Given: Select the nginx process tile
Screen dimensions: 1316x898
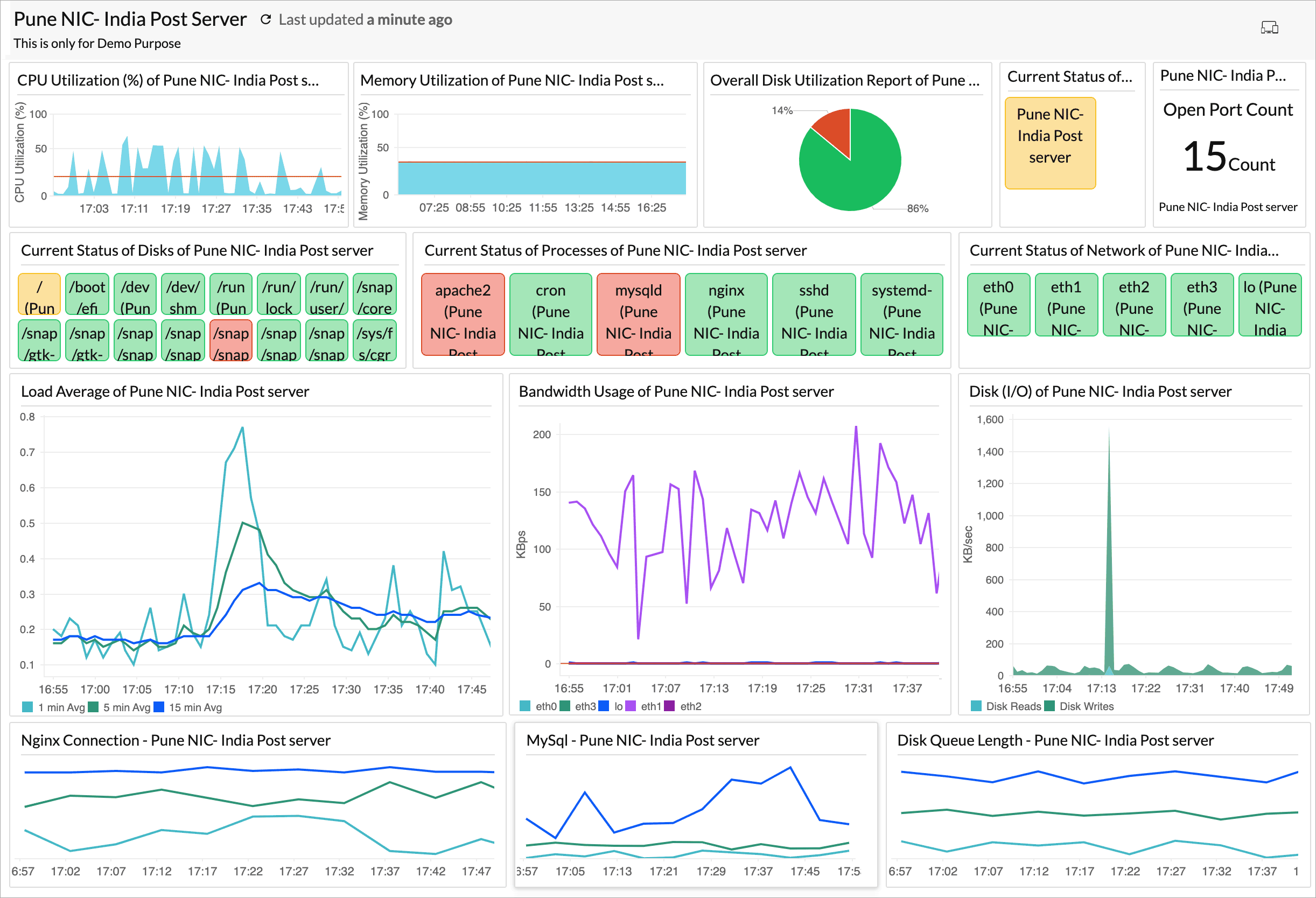Looking at the screenshot, I should click(x=726, y=314).
